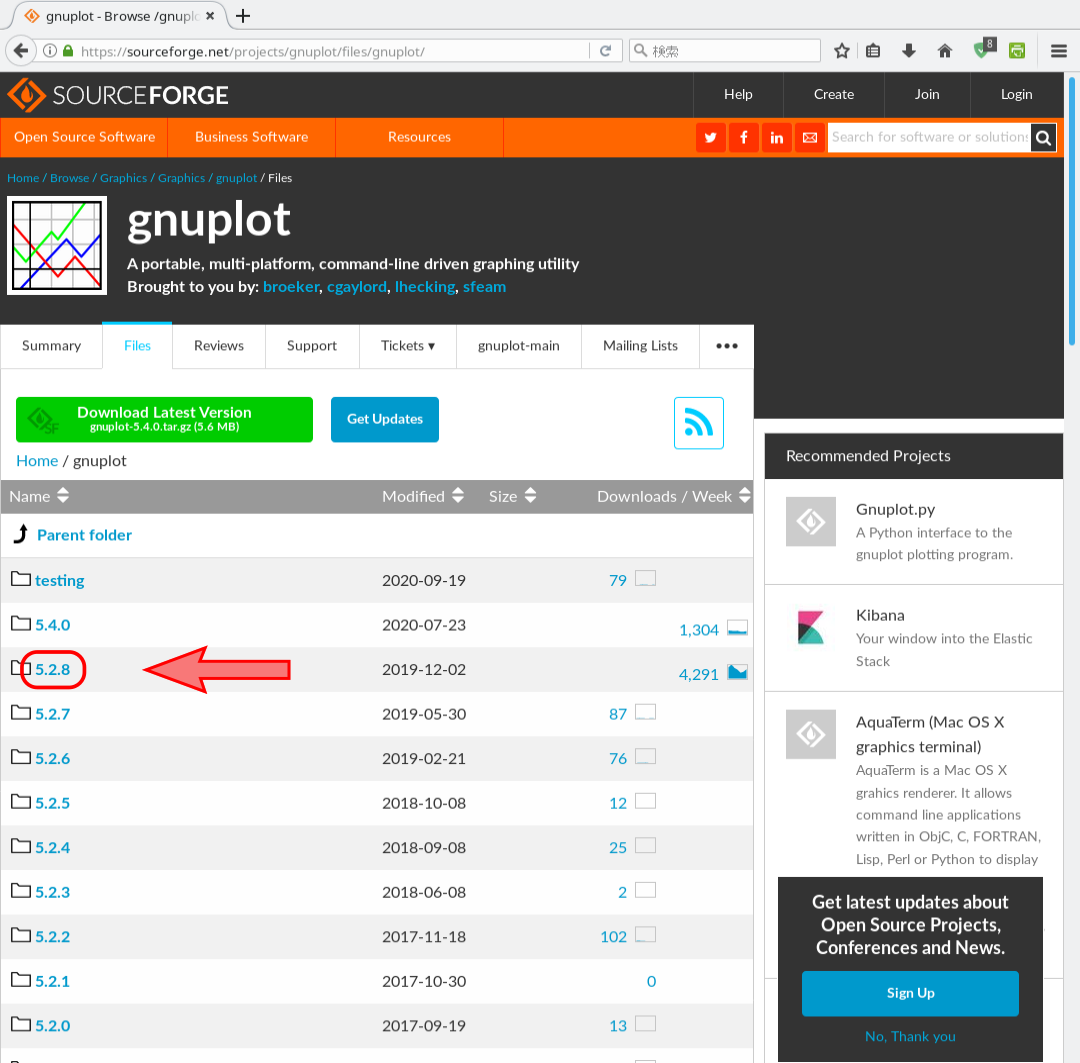Click the gnuplot project logo thumbnail
Viewport: 1080px width, 1063px height.
pyautogui.click(x=57, y=245)
